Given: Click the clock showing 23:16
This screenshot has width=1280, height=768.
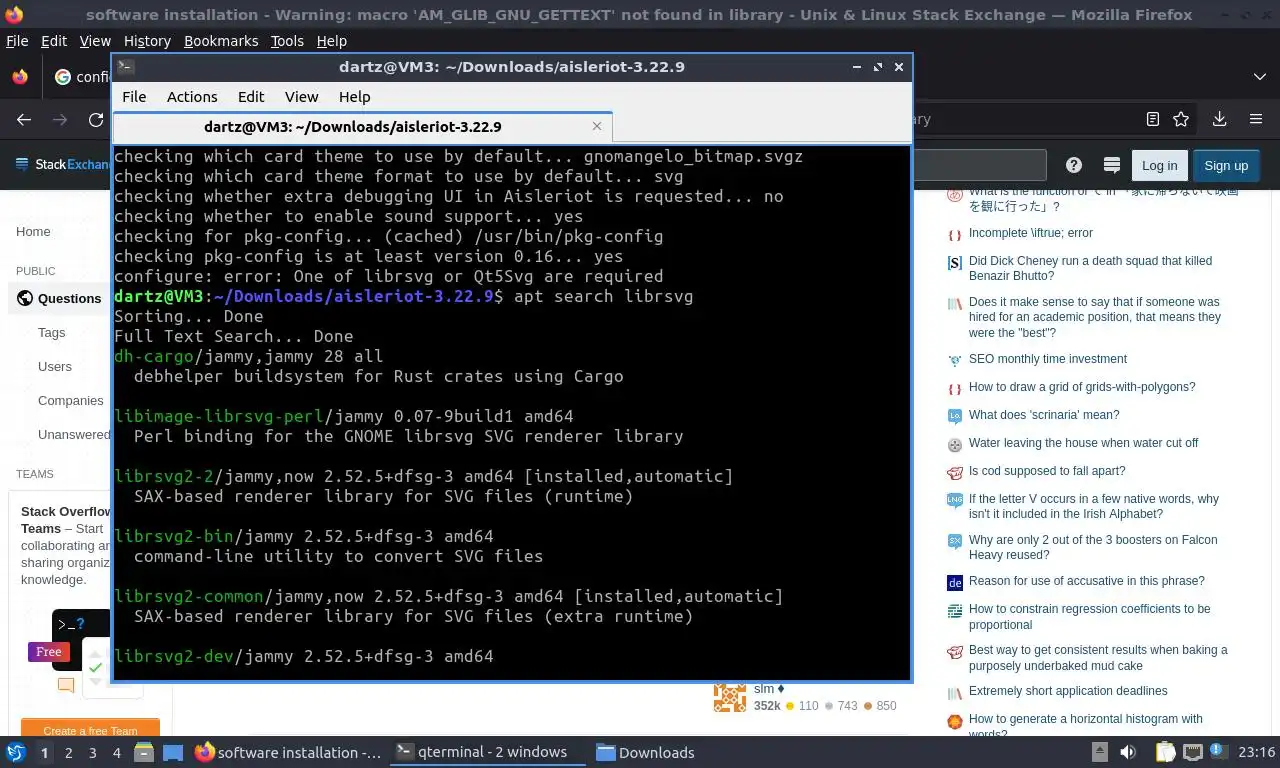Looking at the screenshot, I should pyautogui.click(x=1257, y=753).
